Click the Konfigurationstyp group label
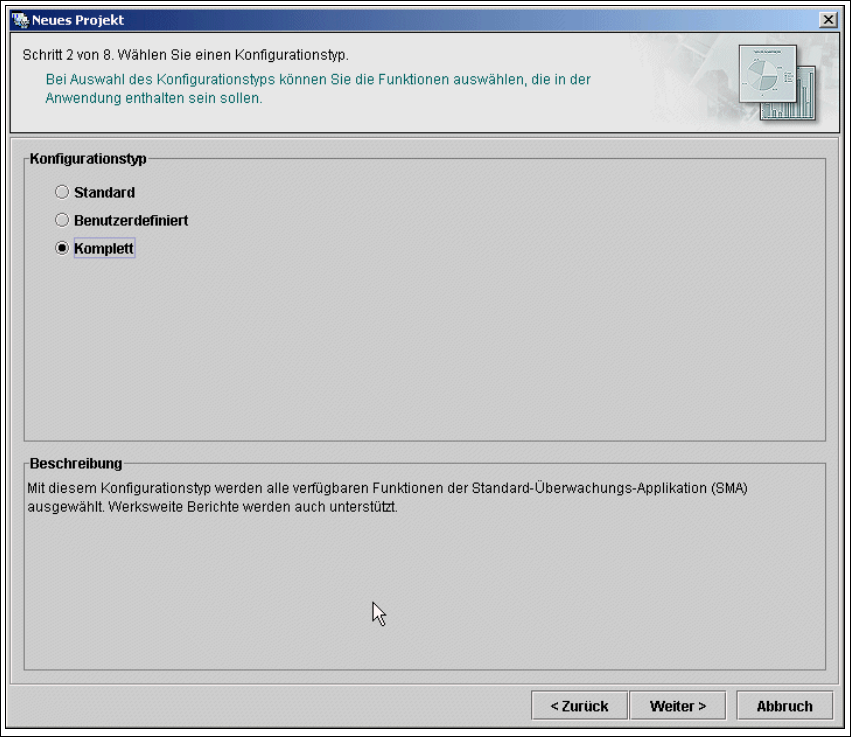Screen dimensions: 851x737 point(88,159)
